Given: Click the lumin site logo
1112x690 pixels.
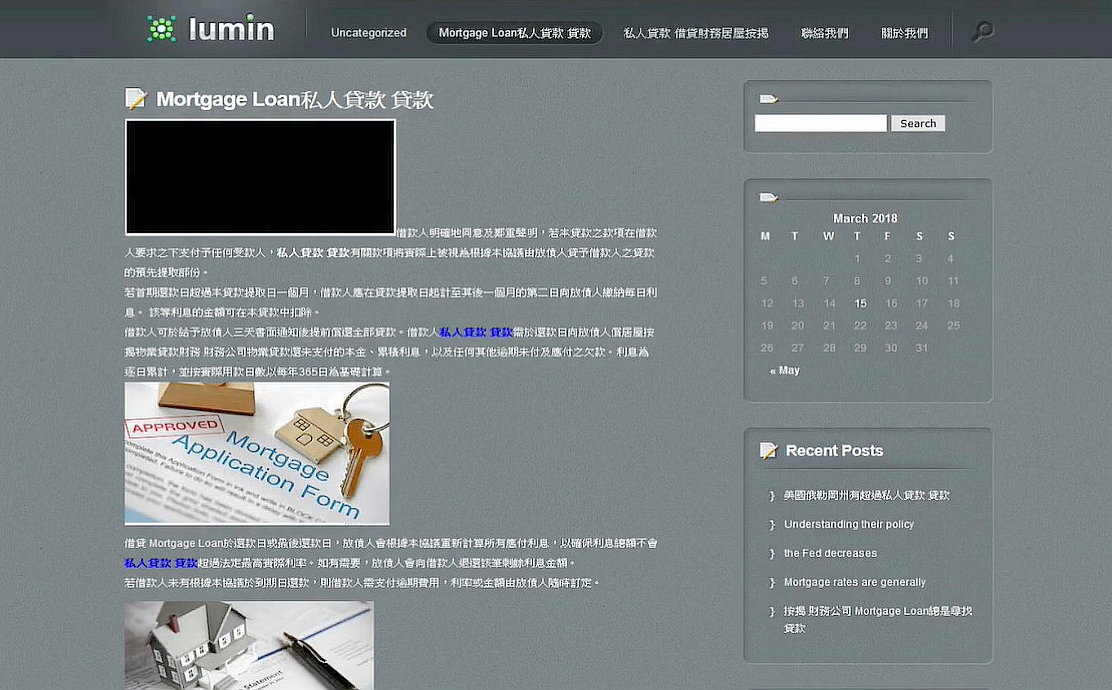Looking at the screenshot, I should (x=211, y=29).
